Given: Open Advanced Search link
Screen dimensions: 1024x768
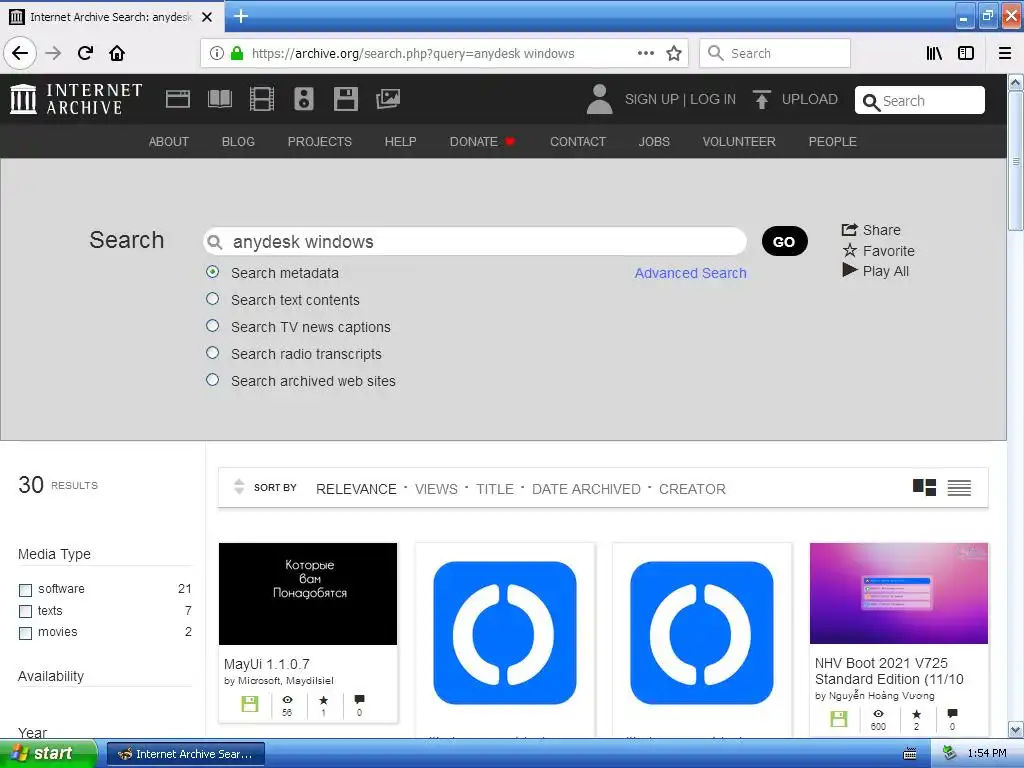Looking at the screenshot, I should [690, 273].
